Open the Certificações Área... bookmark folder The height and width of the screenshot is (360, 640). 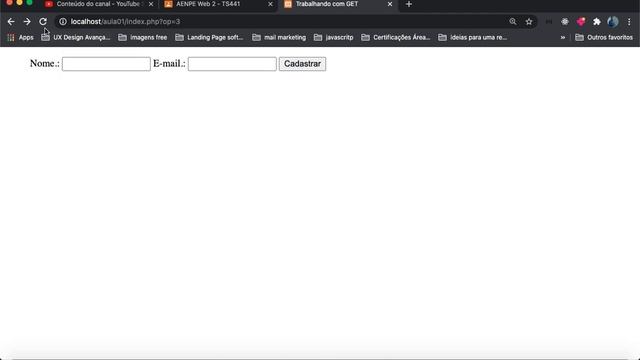(396, 38)
